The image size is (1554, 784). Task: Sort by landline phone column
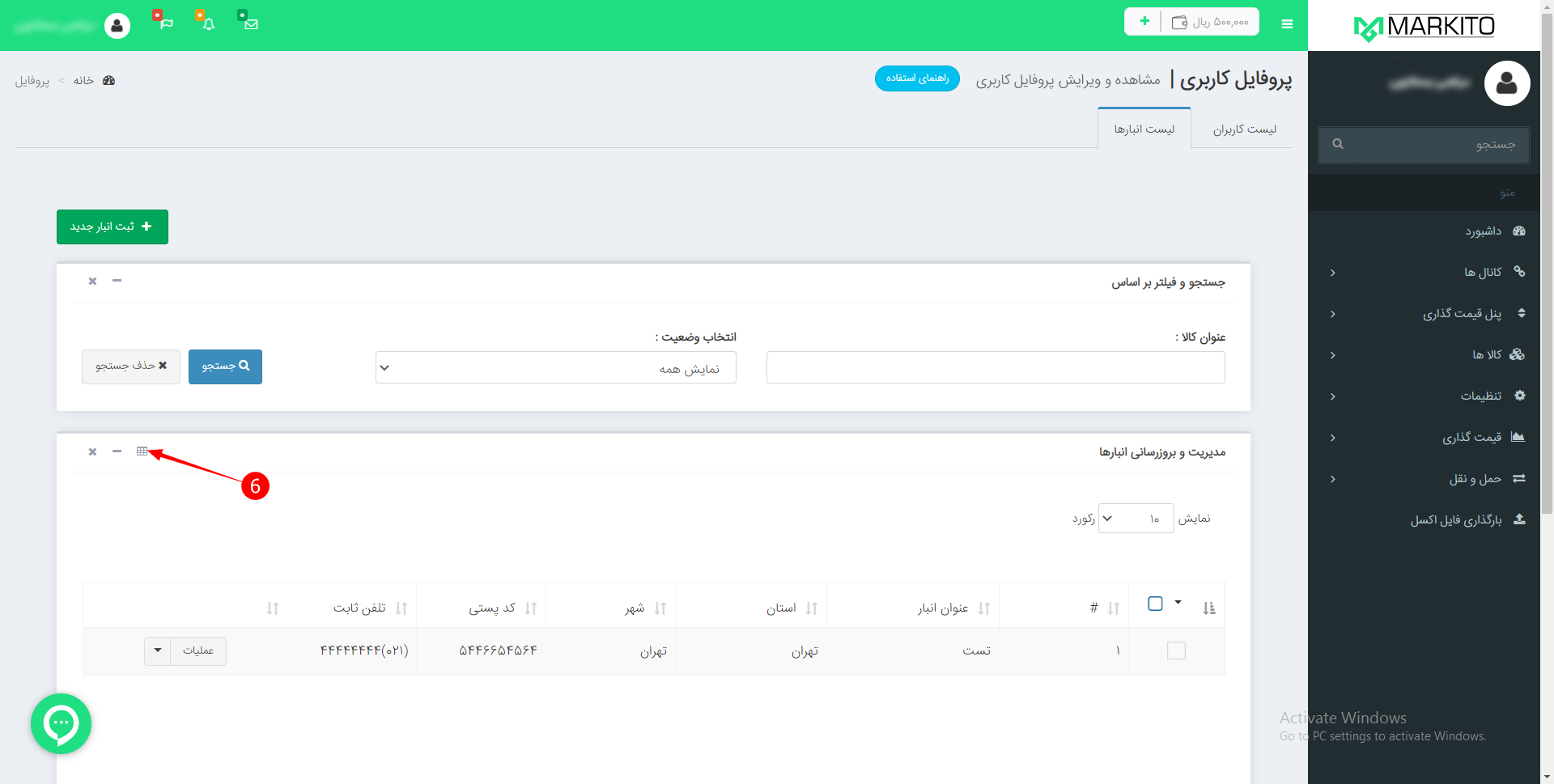coord(401,608)
